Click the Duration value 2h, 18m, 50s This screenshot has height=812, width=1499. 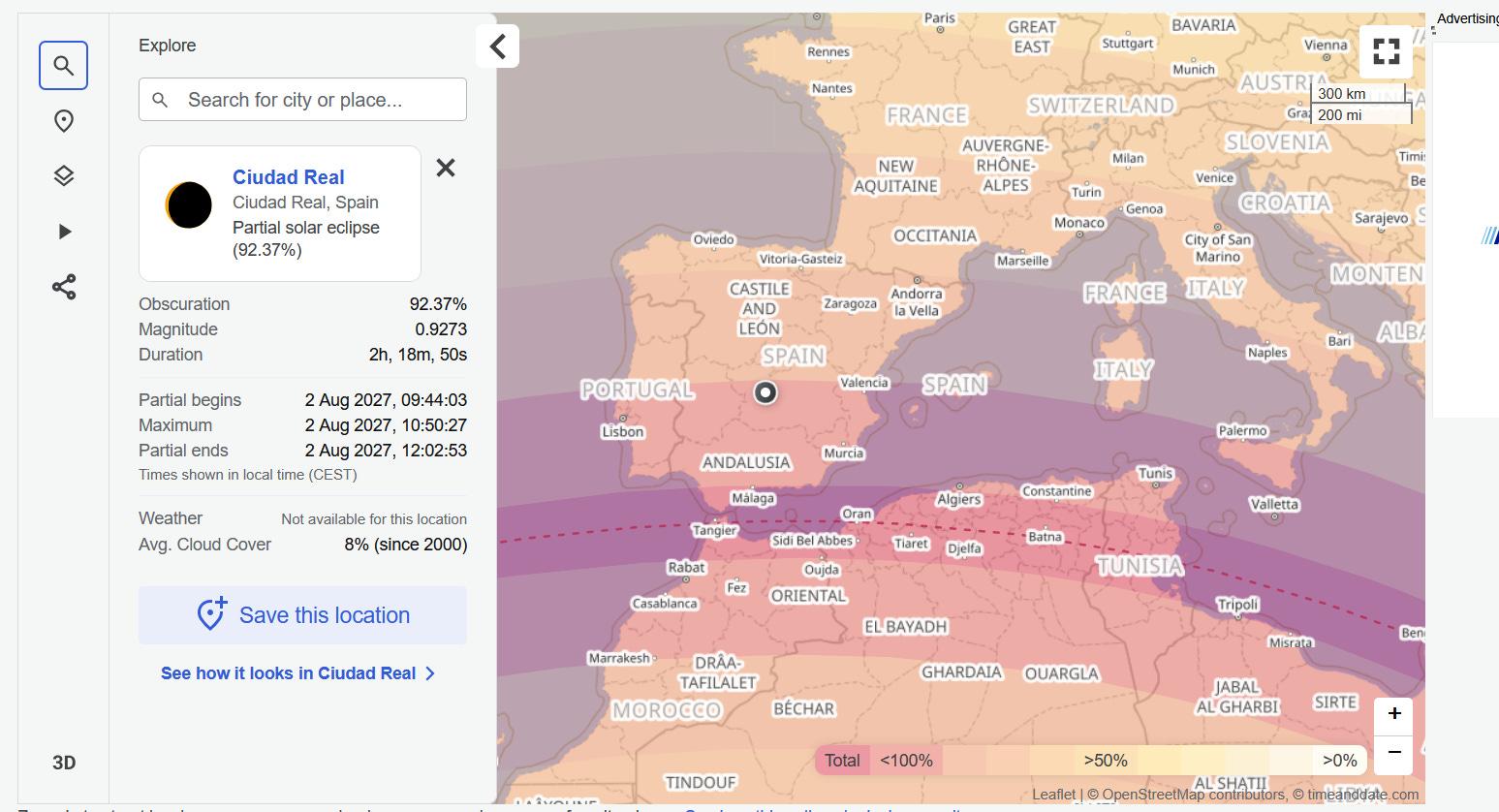(418, 355)
